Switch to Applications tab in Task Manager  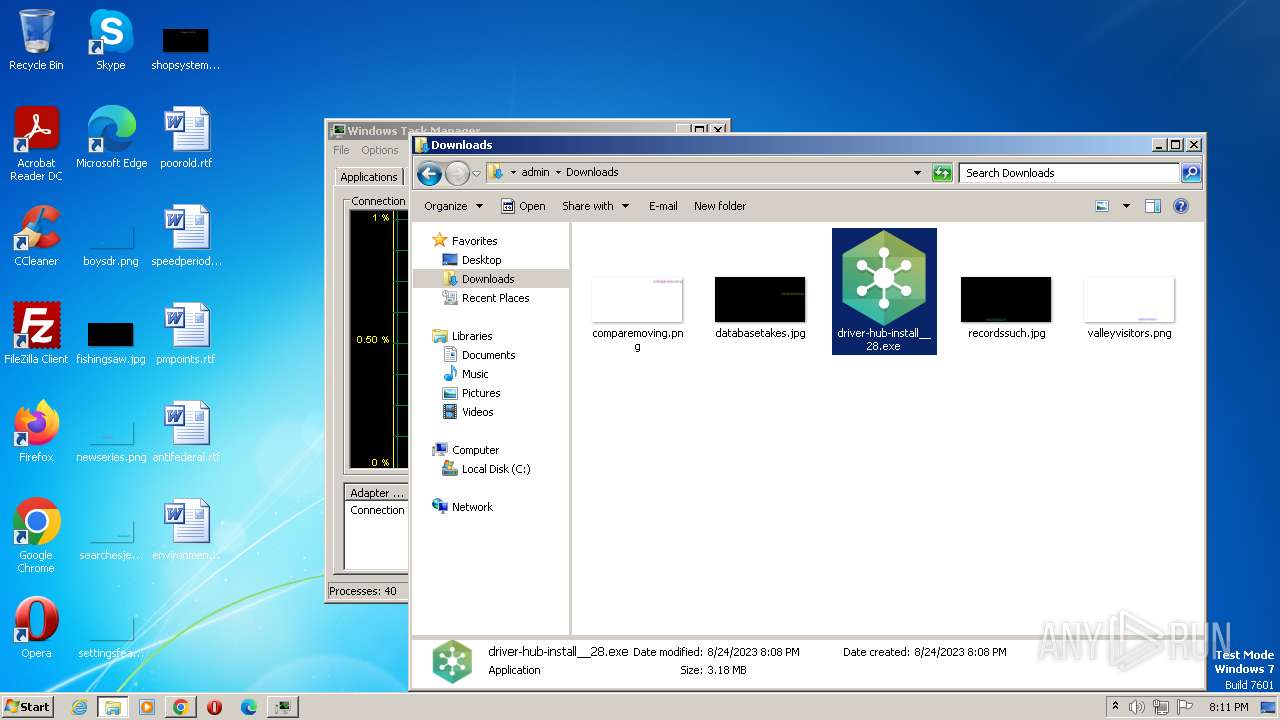369,177
